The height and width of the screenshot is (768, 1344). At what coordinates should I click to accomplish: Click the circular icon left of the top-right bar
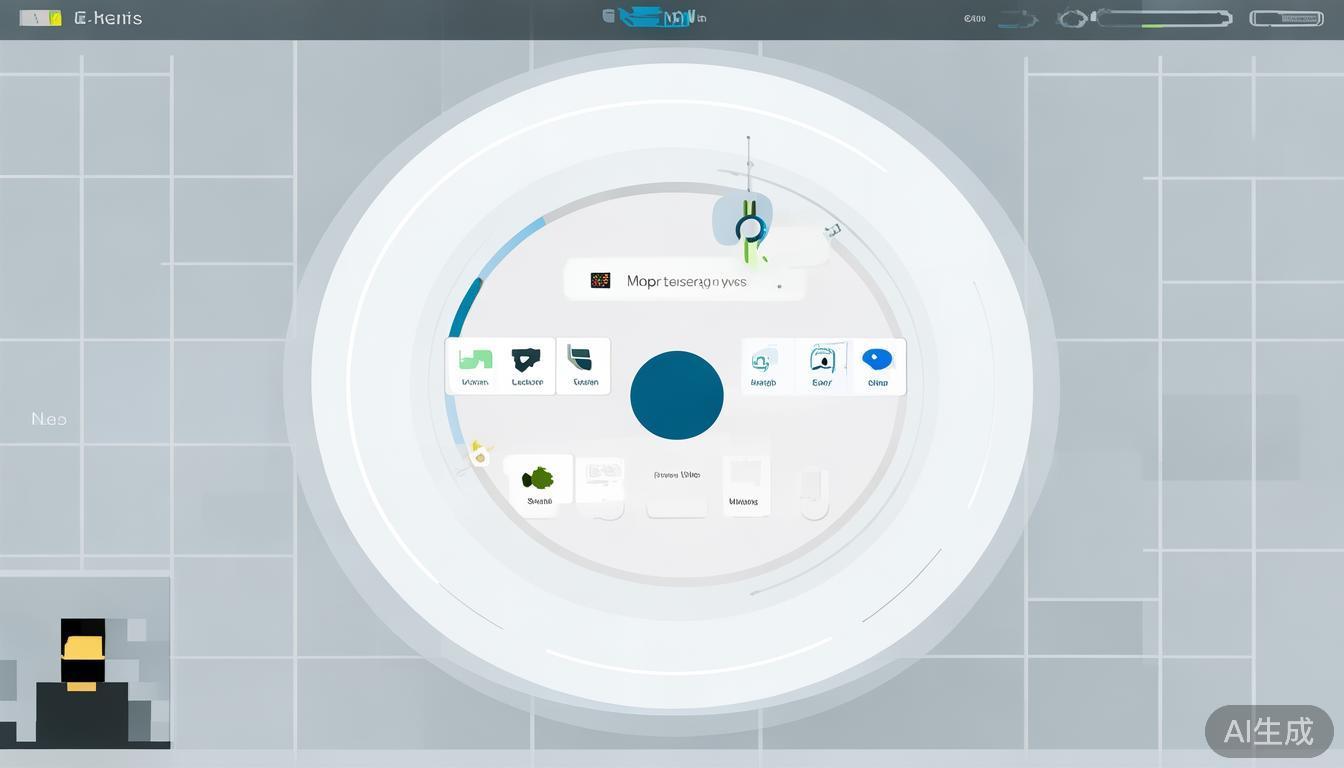point(1072,18)
